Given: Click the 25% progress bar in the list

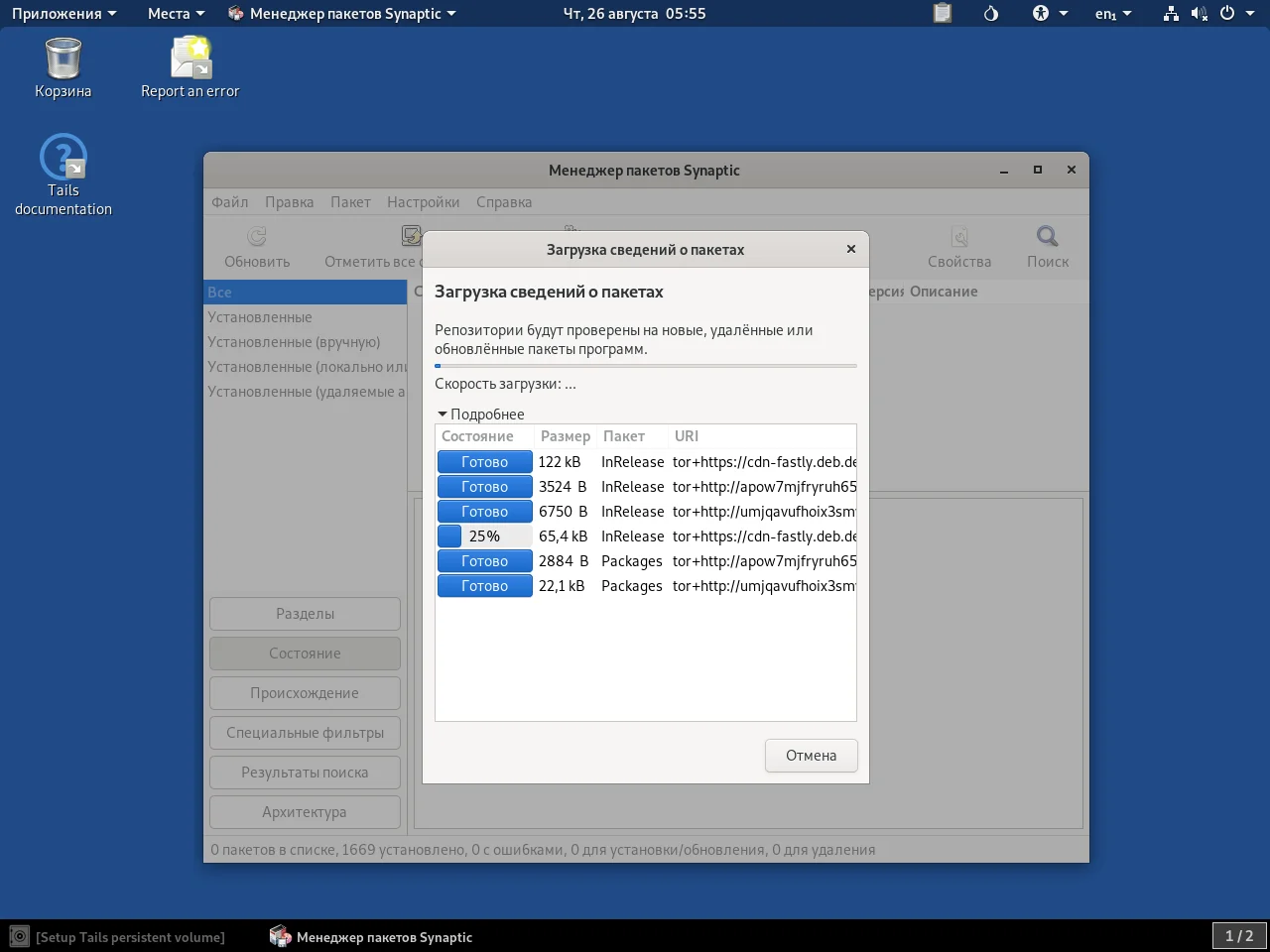Looking at the screenshot, I should point(485,536).
